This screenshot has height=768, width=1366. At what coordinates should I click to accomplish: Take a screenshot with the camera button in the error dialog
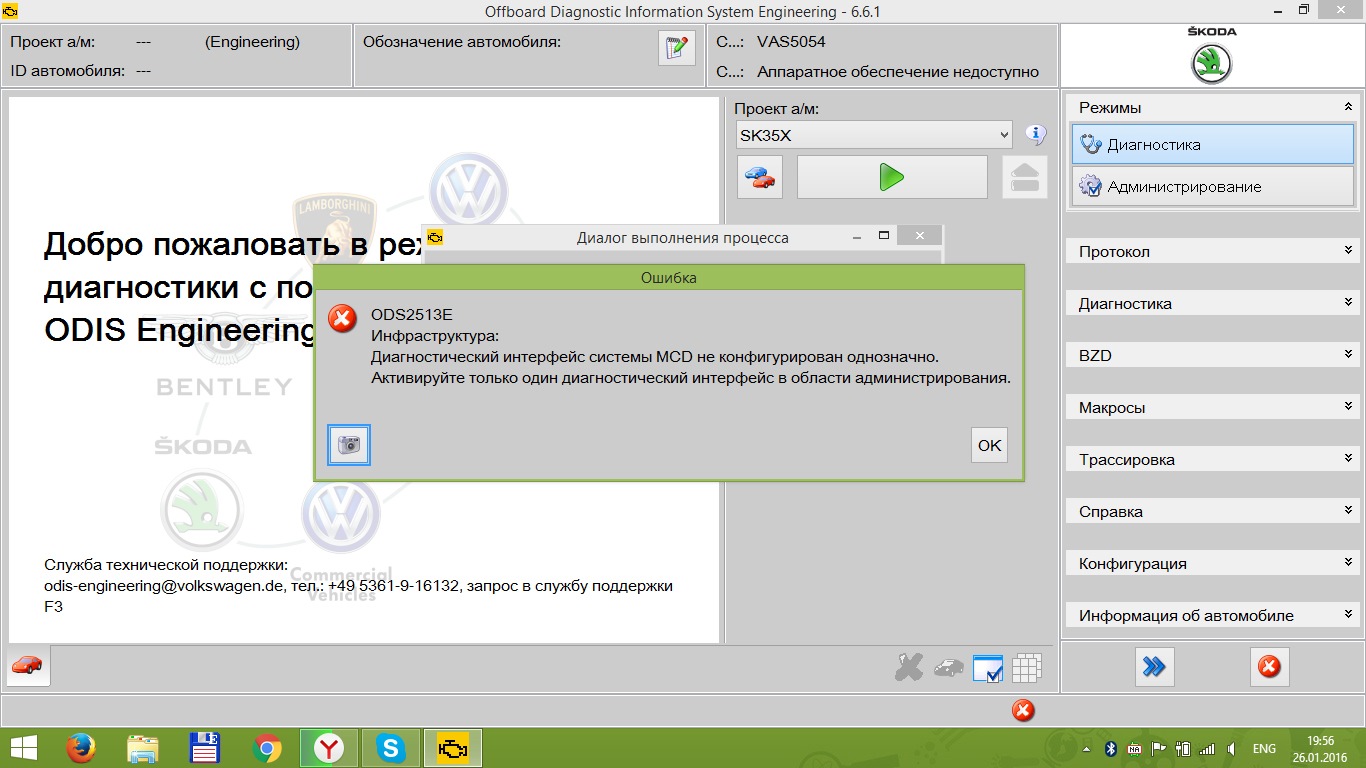click(x=349, y=445)
